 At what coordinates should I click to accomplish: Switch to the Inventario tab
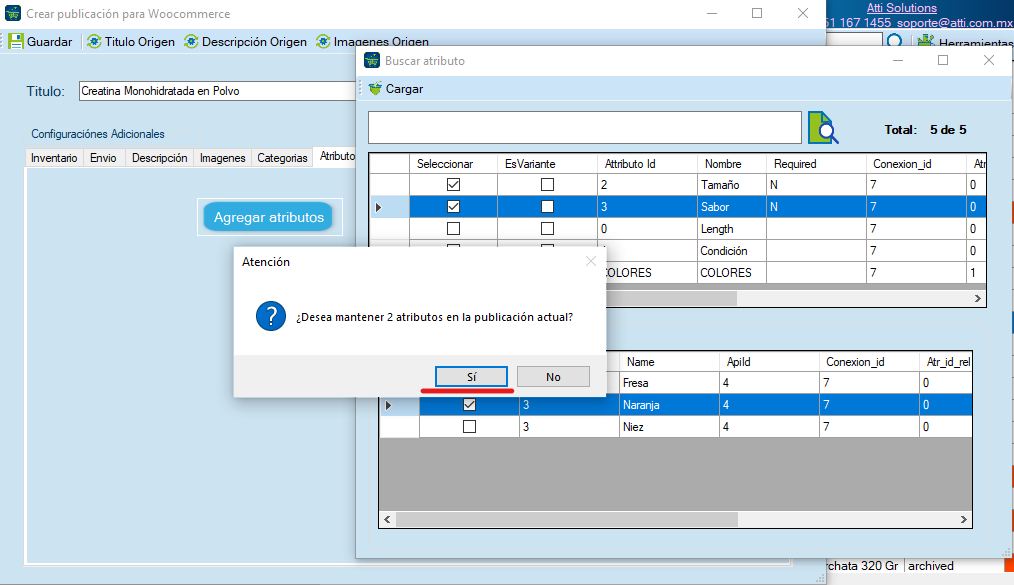(54, 158)
